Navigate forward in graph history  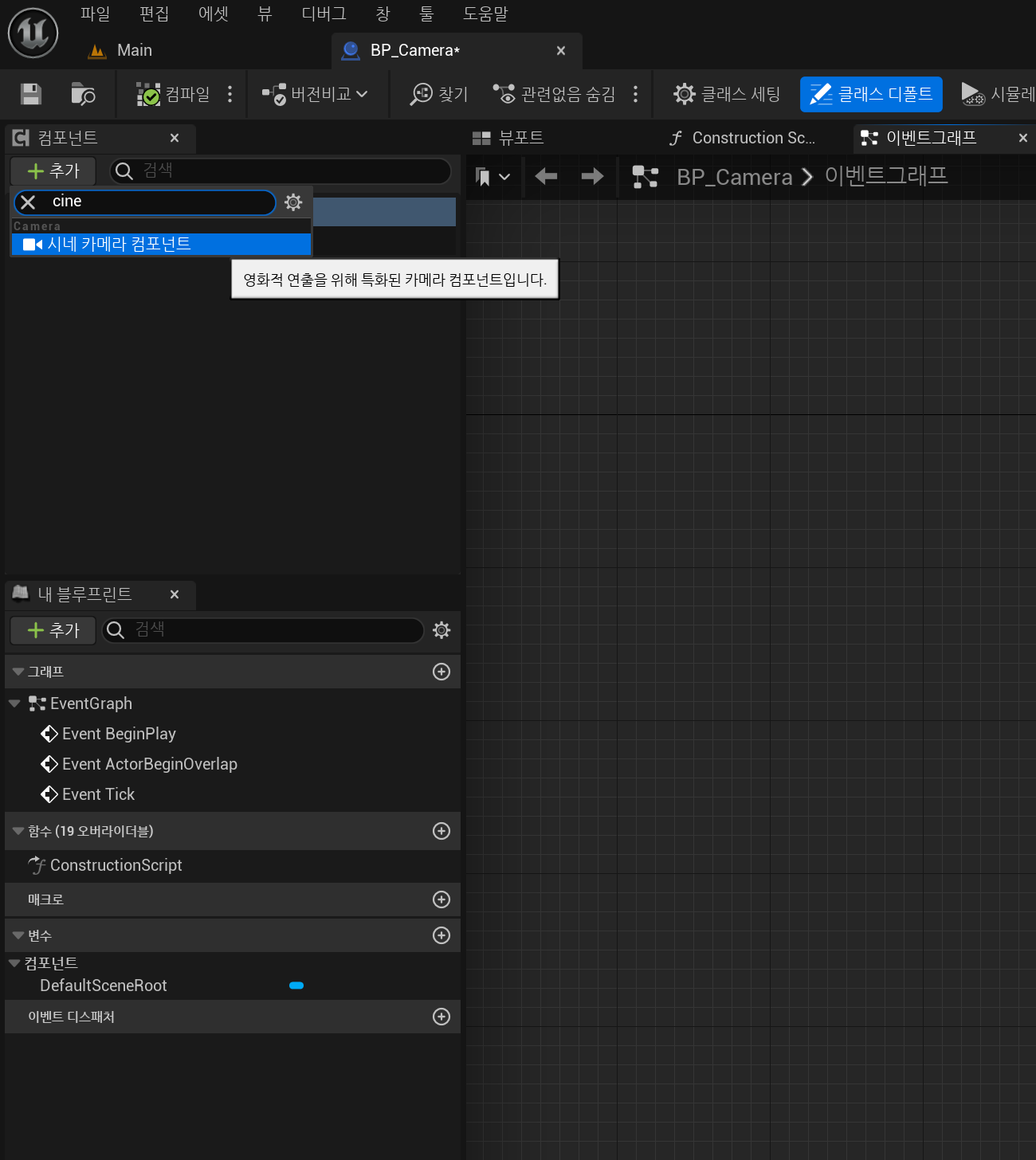[x=592, y=176]
